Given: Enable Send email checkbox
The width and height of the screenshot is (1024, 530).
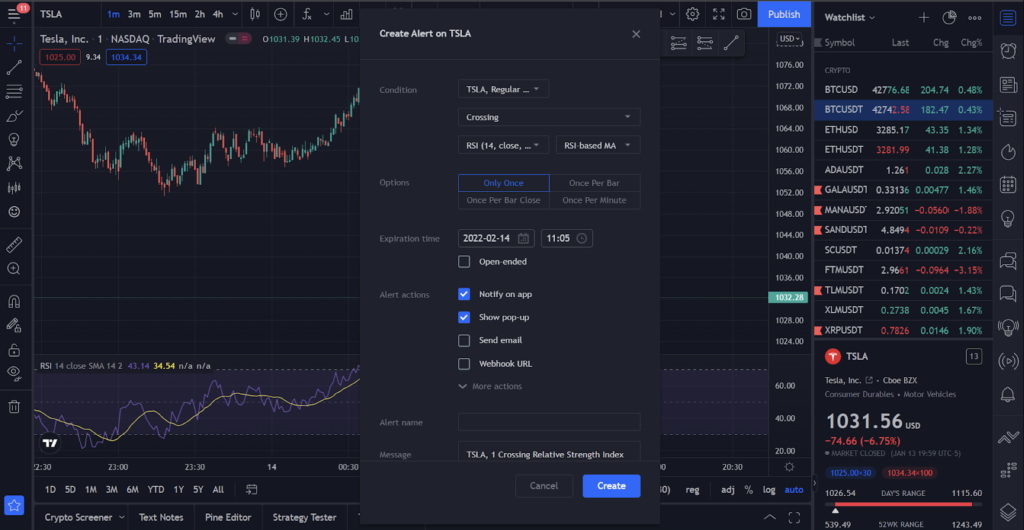Looking at the screenshot, I should click(464, 340).
